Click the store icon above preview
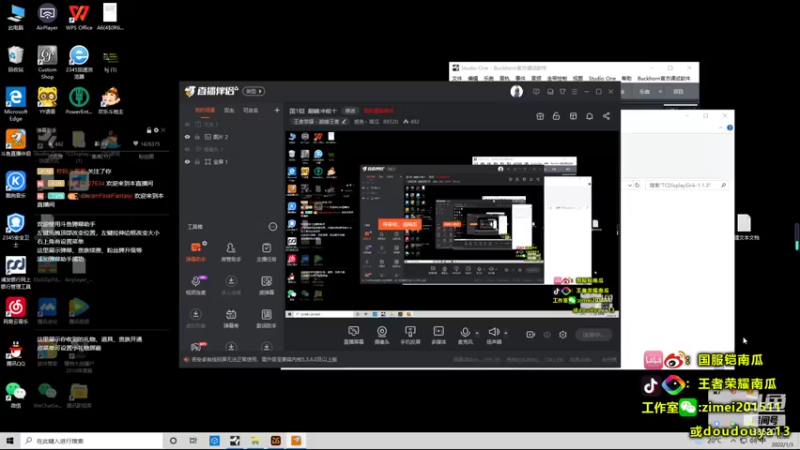 pos(573,116)
